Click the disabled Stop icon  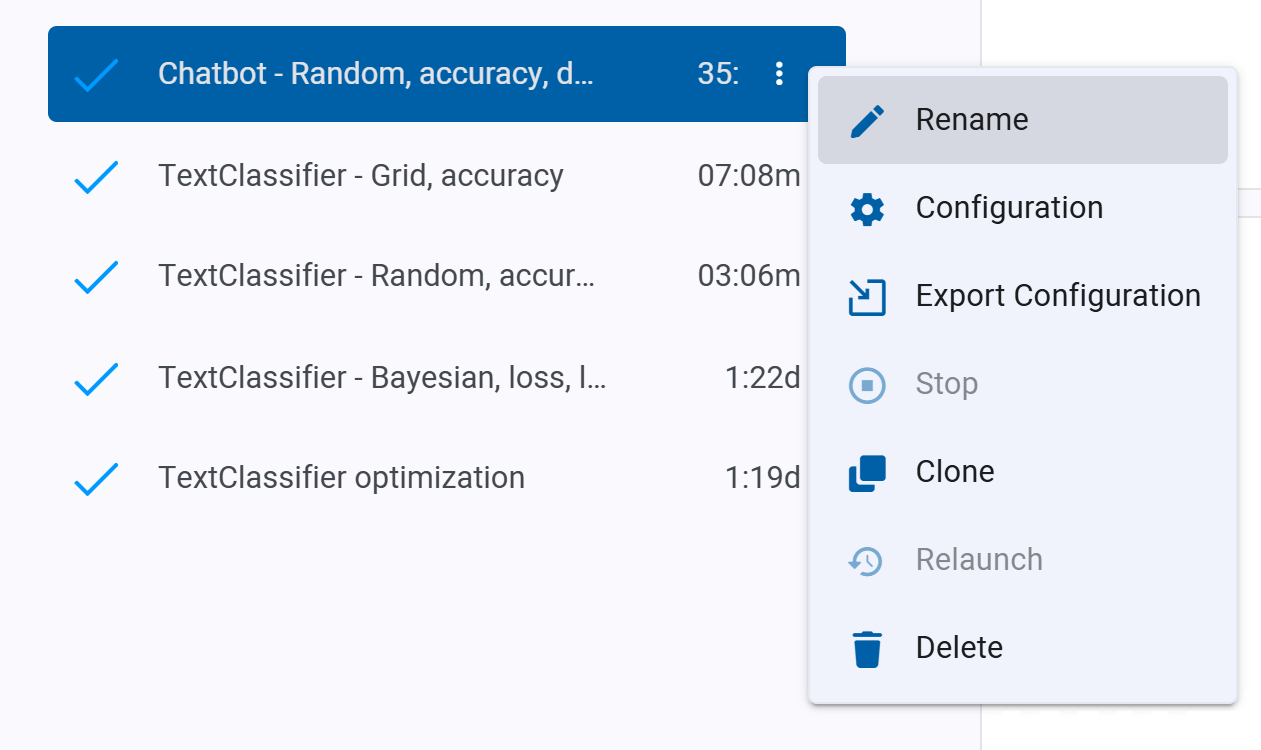869,383
